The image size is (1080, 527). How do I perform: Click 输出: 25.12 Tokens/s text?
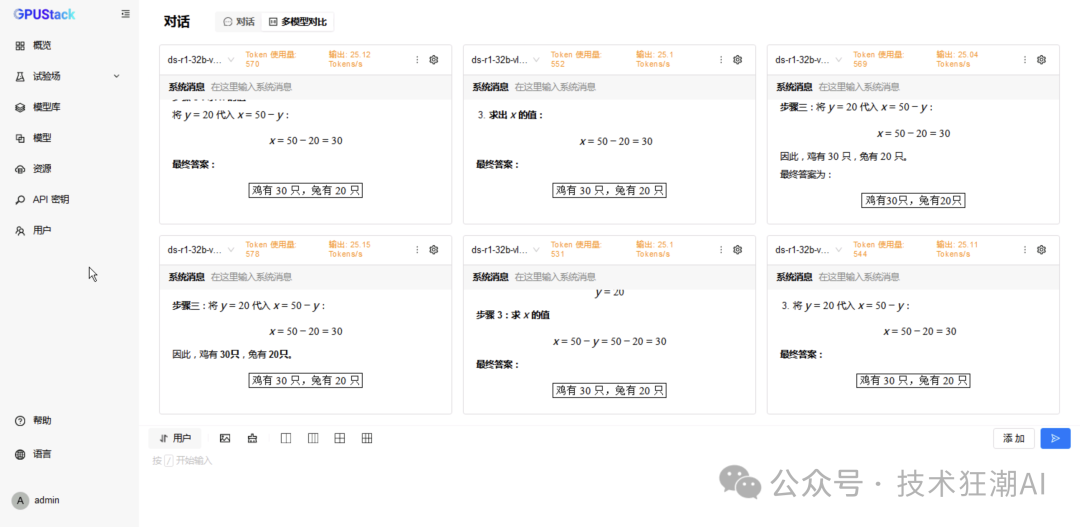pyautogui.click(x=350, y=59)
